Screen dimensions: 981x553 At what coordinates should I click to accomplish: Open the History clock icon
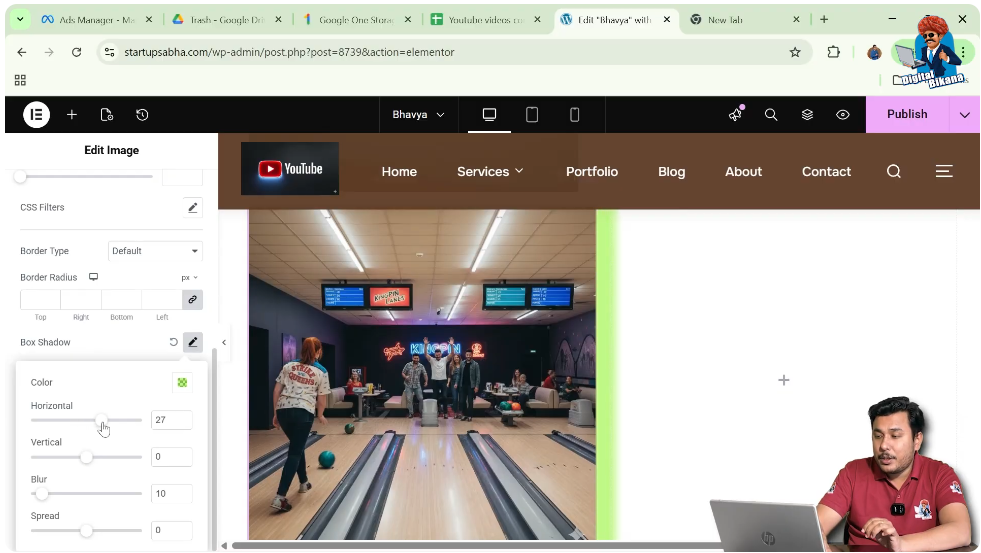pyautogui.click(x=142, y=115)
